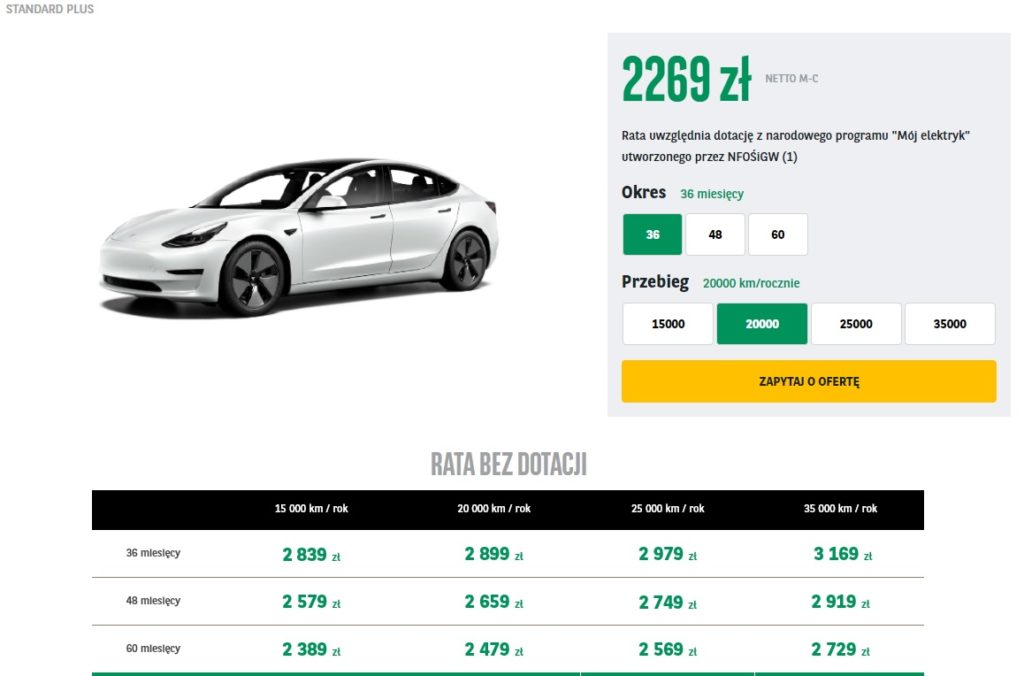Click the white Tesla car image
The height and width of the screenshot is (676, 1024).
coord(299,237)
